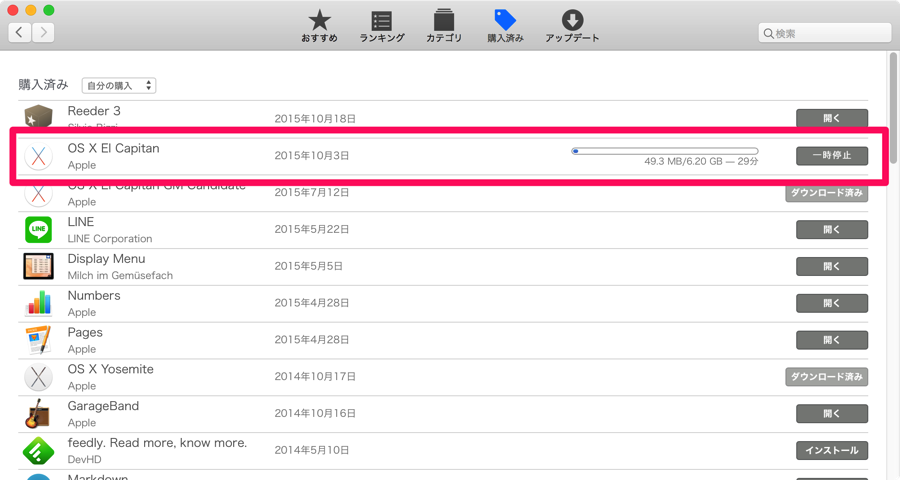Click the Display Menu app icon
The width and height of the screenshot is (900, 480).
38,266
